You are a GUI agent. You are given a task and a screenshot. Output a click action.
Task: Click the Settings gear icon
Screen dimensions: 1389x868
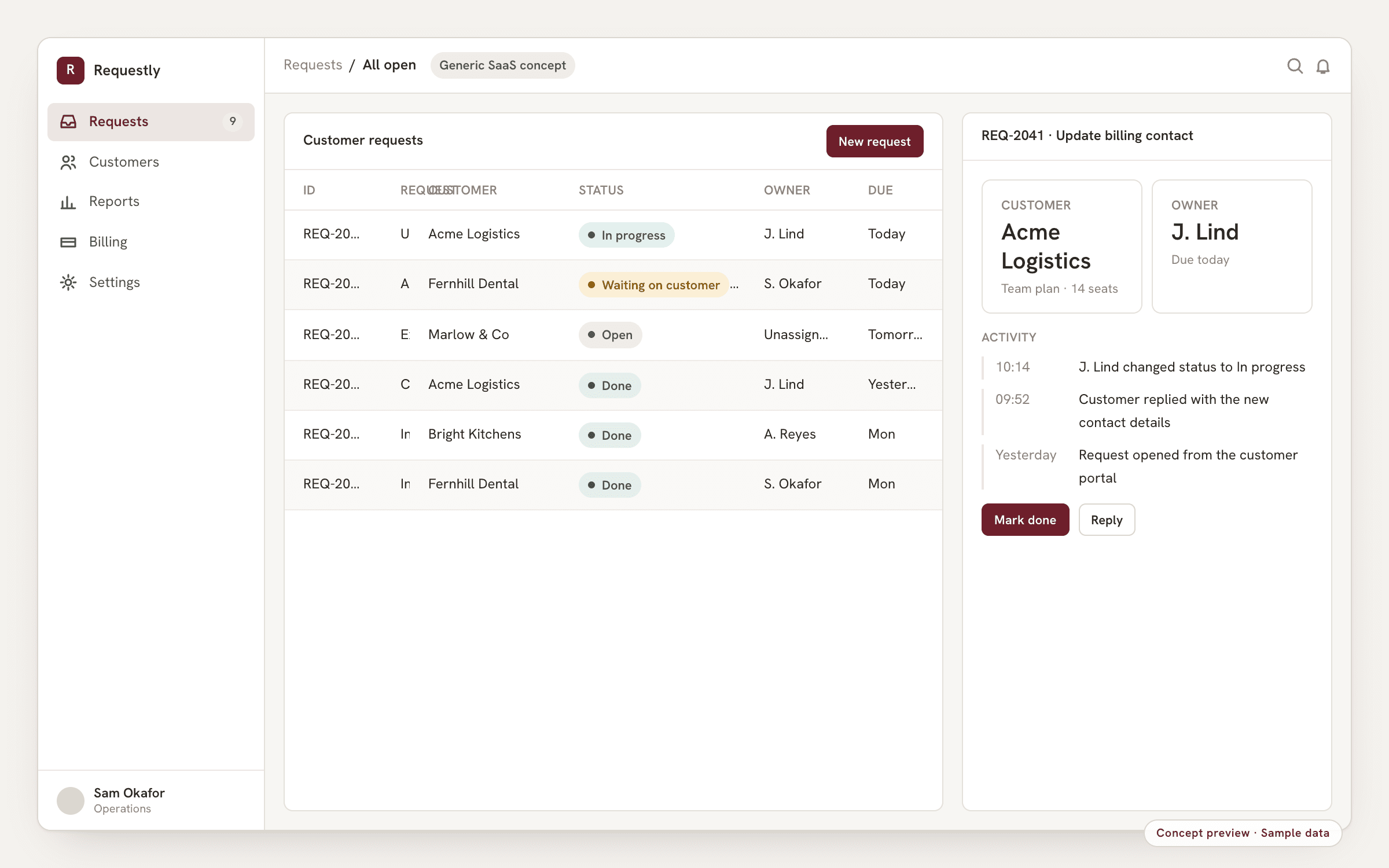tap(68, 282)
